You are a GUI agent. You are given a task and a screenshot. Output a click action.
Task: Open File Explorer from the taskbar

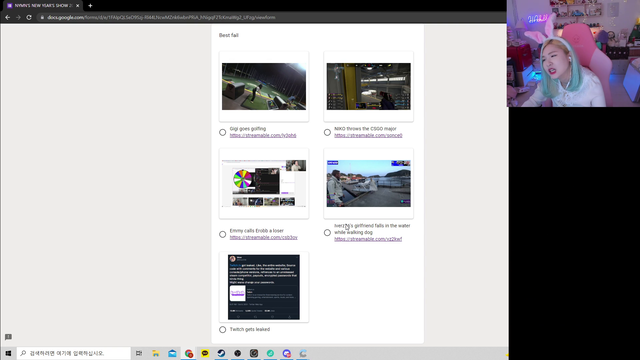(156, 353)
